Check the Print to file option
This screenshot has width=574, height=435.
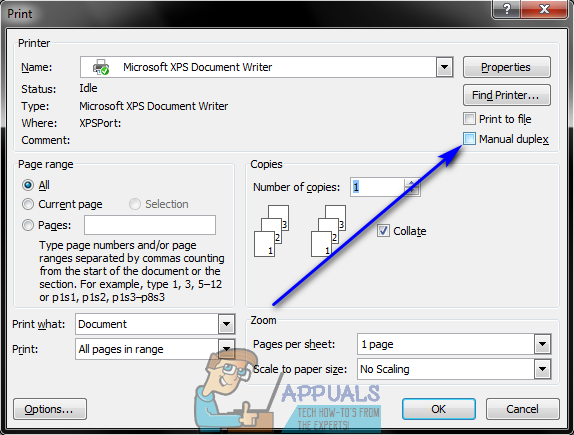click(469, 119)
